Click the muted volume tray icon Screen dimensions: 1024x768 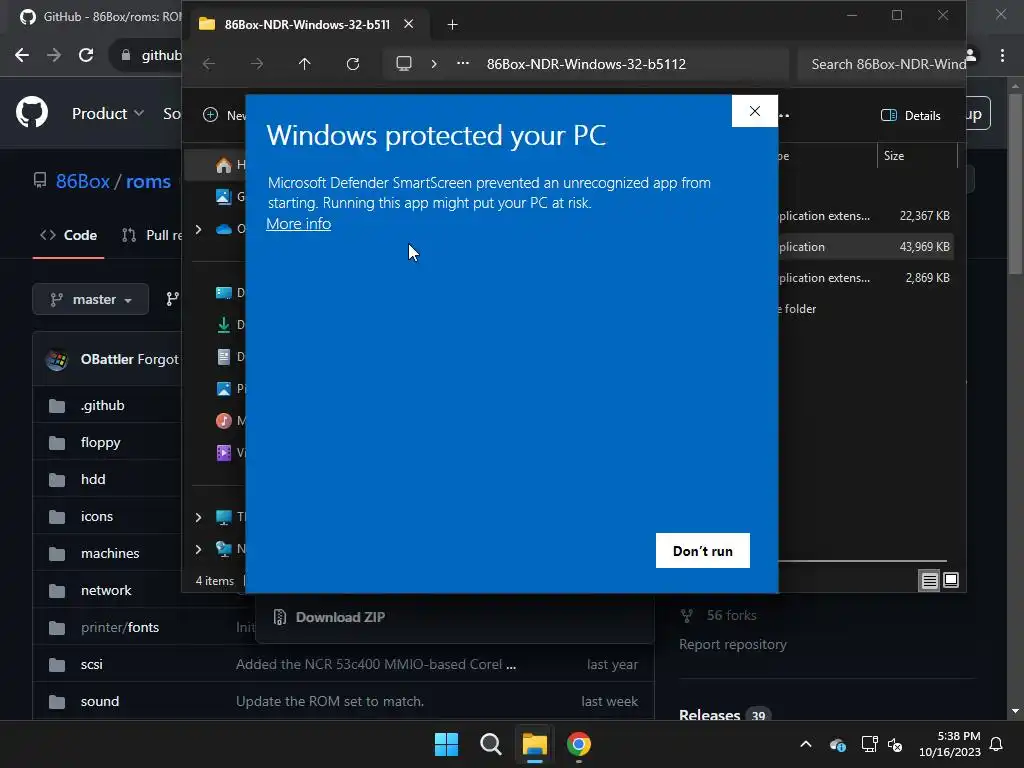895,744
